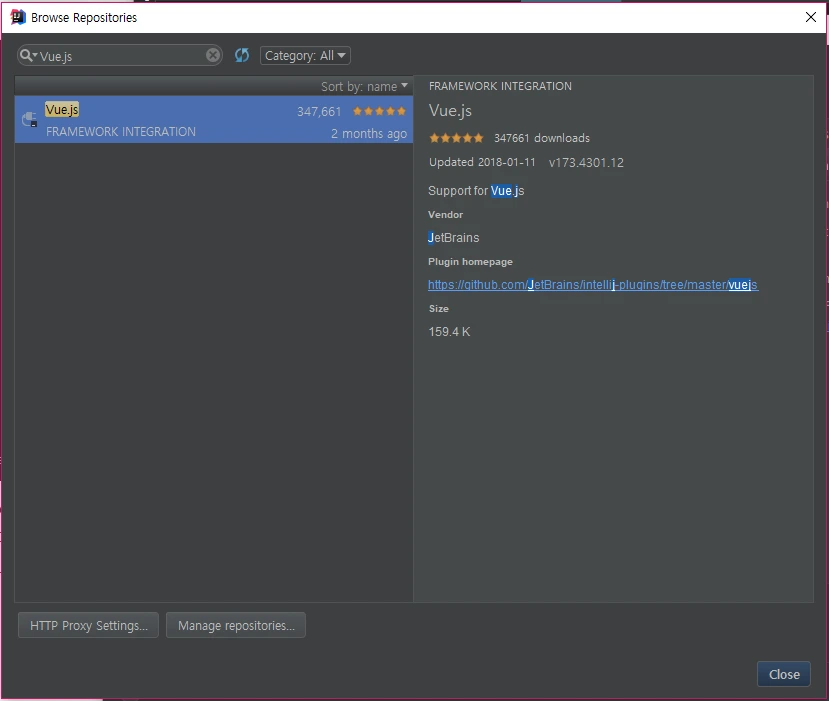The height and width of the screenshot is (701, 829).
Task: Open the Vue.js GitHub plugin homepage link
Action: (593, 285)
